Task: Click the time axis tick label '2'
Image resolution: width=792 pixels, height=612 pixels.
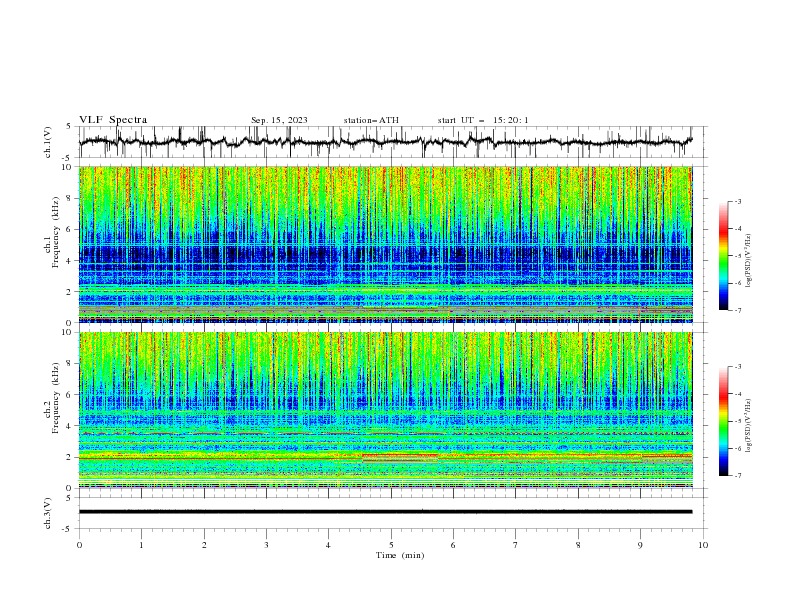Action: [x=204, y=545]
